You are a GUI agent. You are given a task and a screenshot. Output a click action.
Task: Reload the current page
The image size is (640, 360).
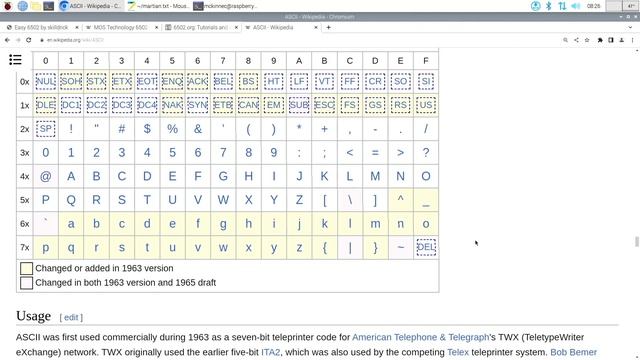29,40
